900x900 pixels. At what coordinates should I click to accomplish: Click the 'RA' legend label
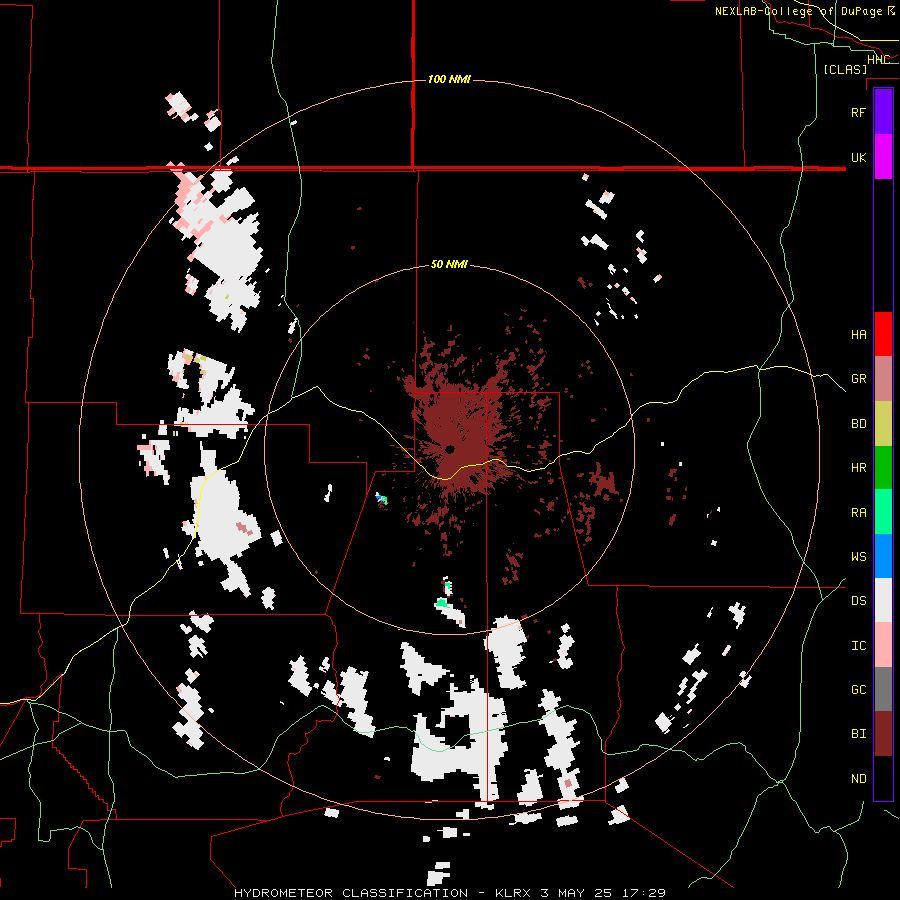click(858, 513)
